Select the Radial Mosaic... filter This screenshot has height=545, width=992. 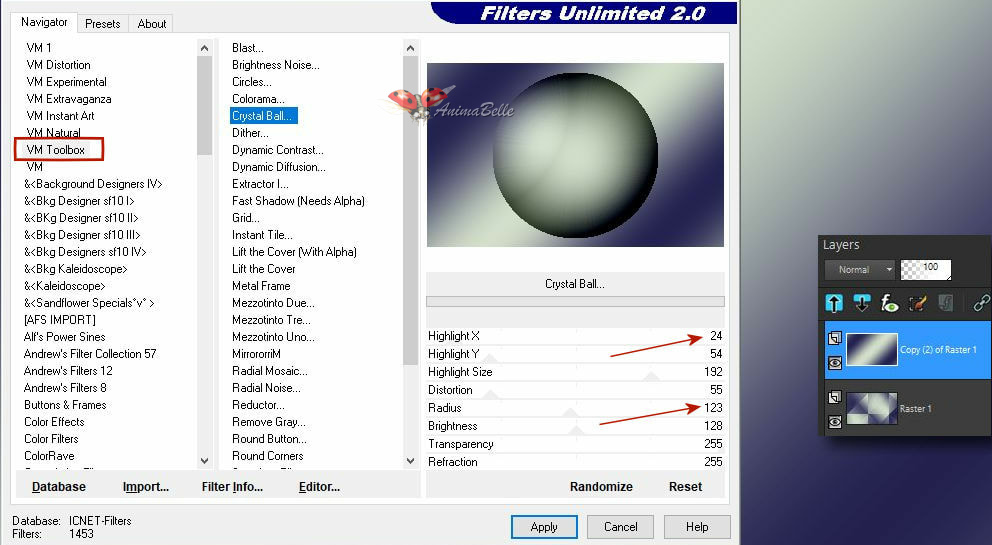pyautogui.click(x=270, y=371)
